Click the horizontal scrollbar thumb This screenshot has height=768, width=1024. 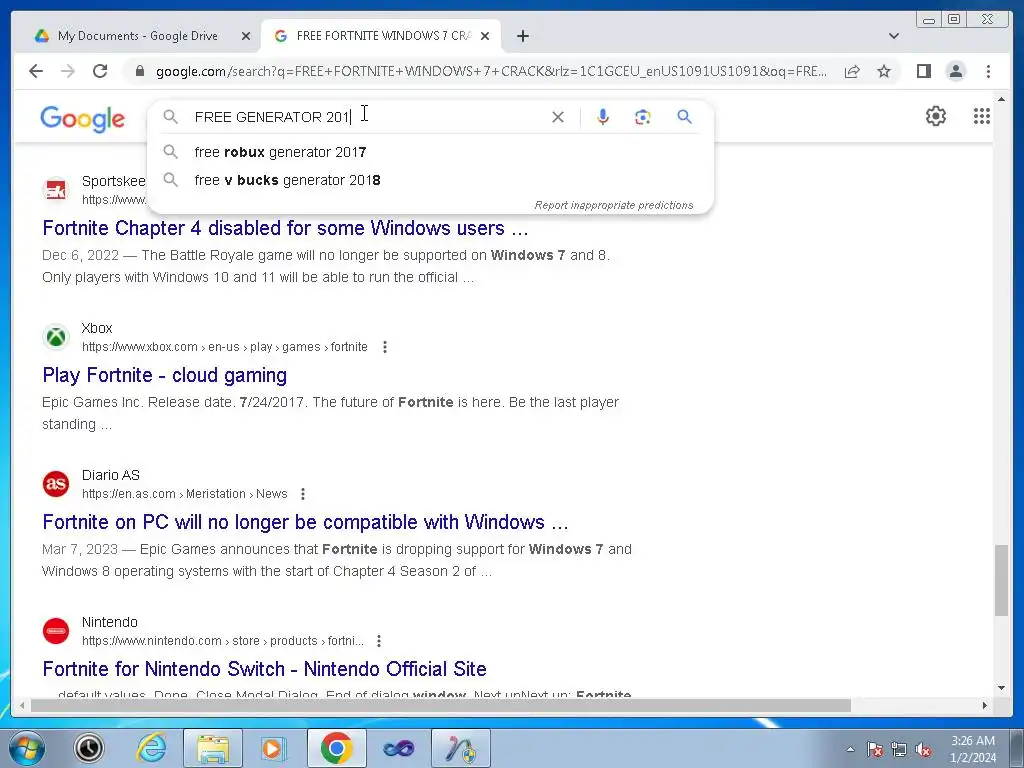point(441,705)
